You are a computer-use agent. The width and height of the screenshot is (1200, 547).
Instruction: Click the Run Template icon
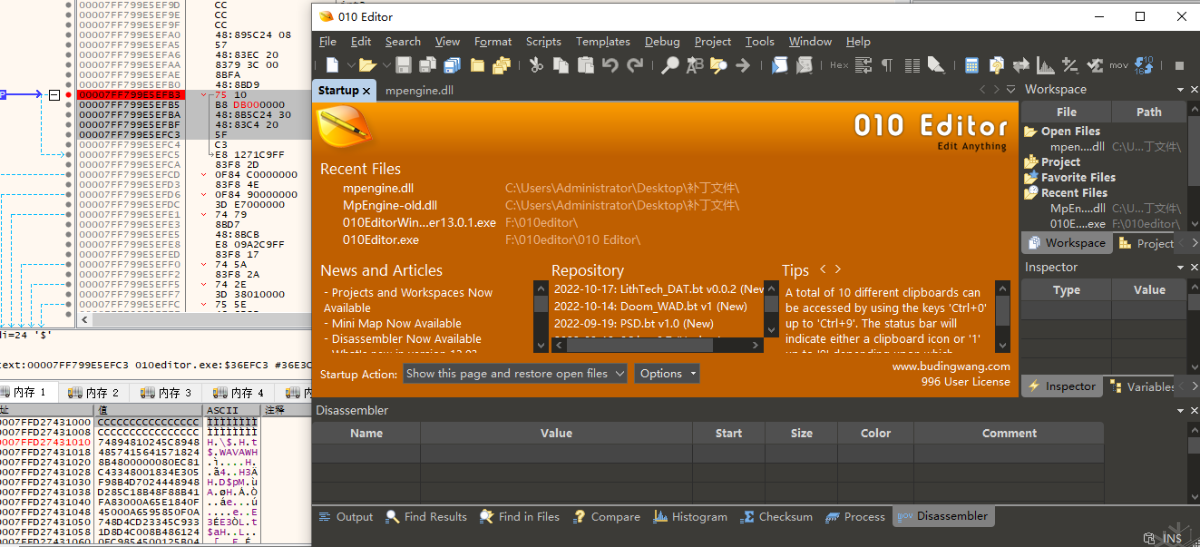pos(804,65)
